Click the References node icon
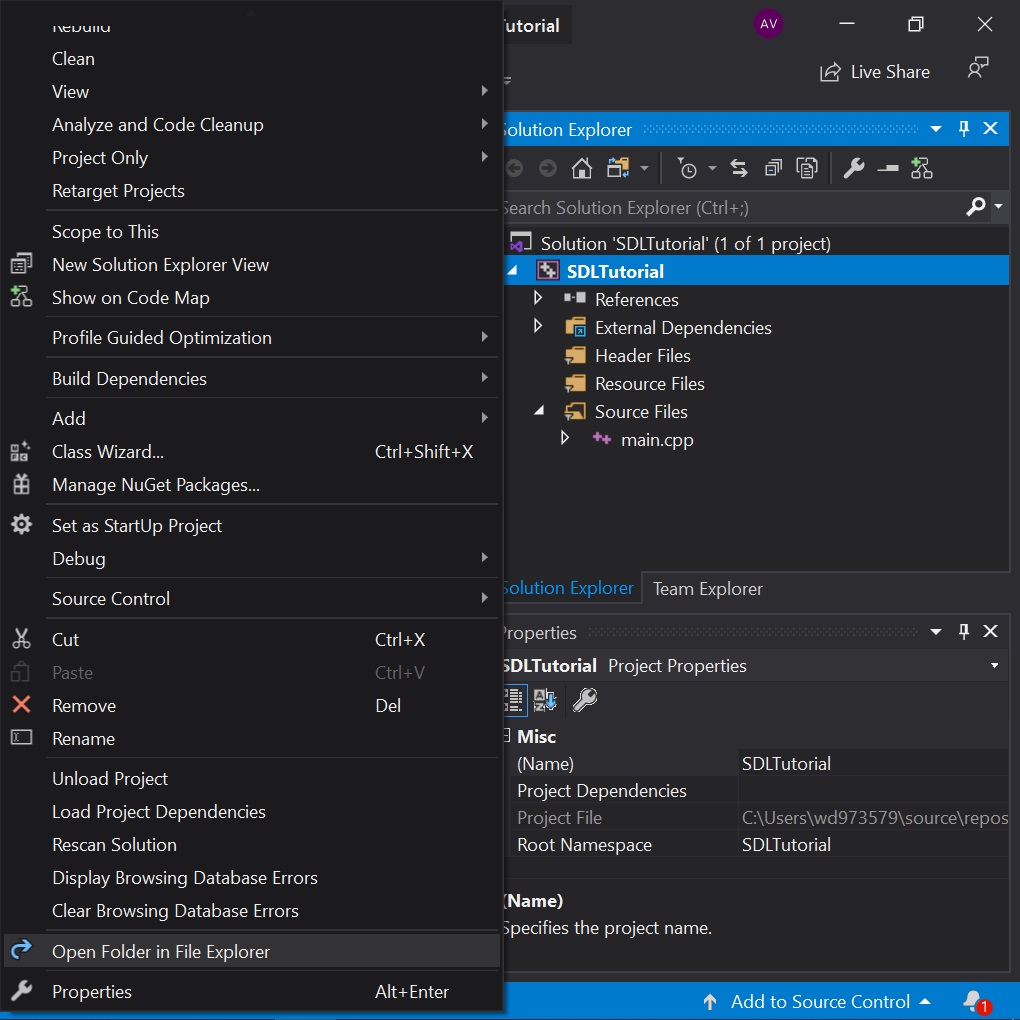Image resolution: width=1020 pixels, height=1020 pixels. point(574,298)
